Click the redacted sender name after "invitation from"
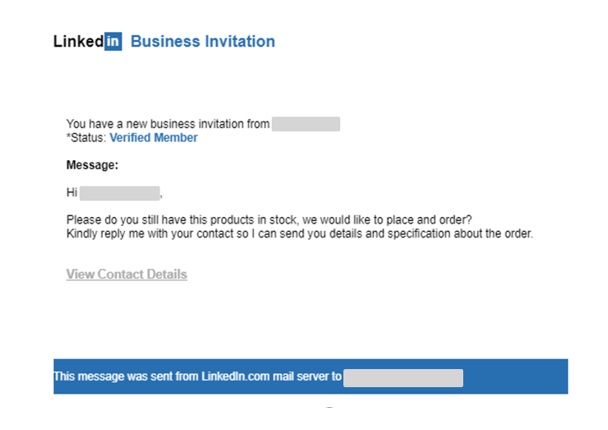608x430 pixels. click(x=306, y=124)
